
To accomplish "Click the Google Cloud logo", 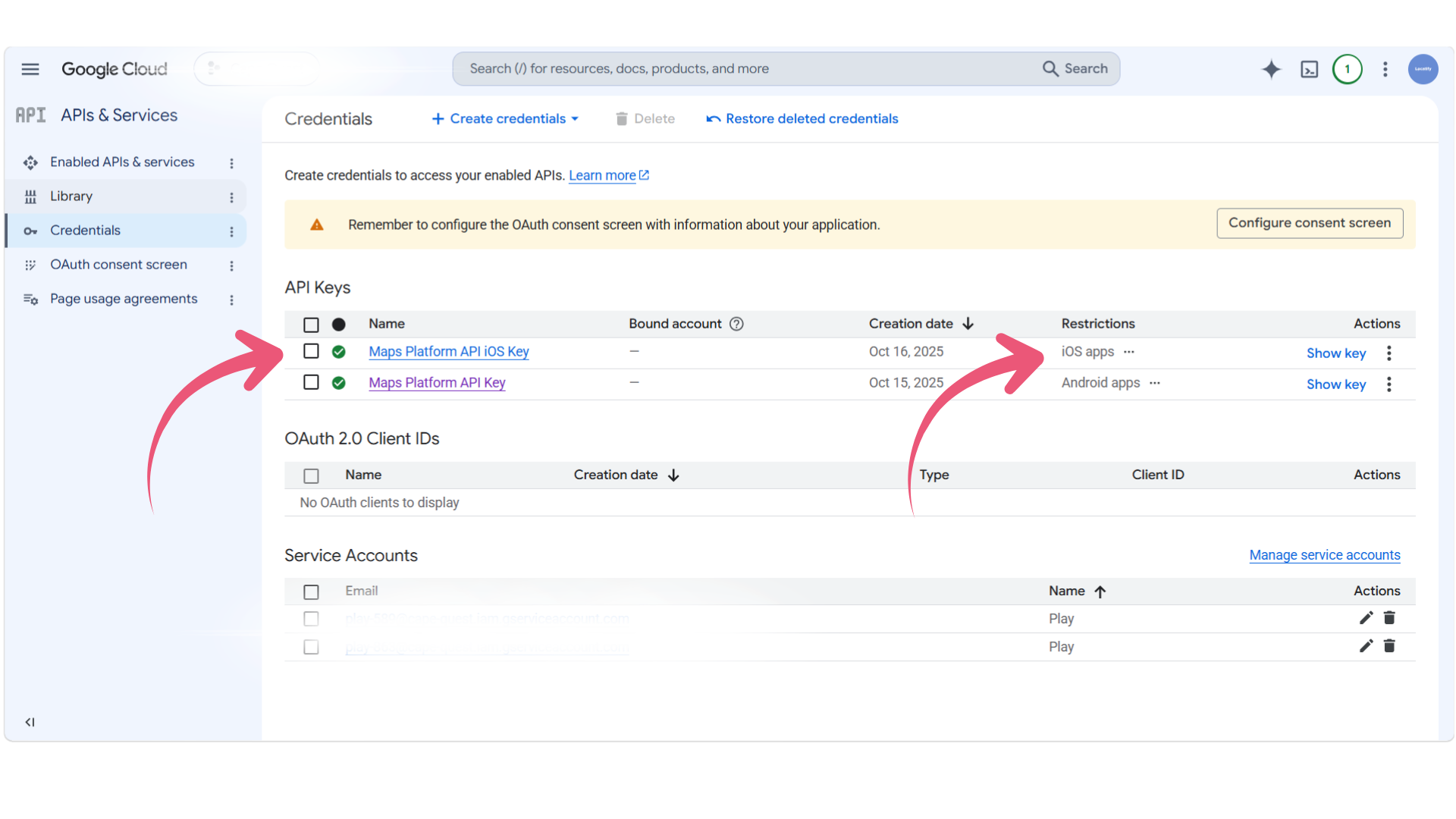I will point(115,69).
